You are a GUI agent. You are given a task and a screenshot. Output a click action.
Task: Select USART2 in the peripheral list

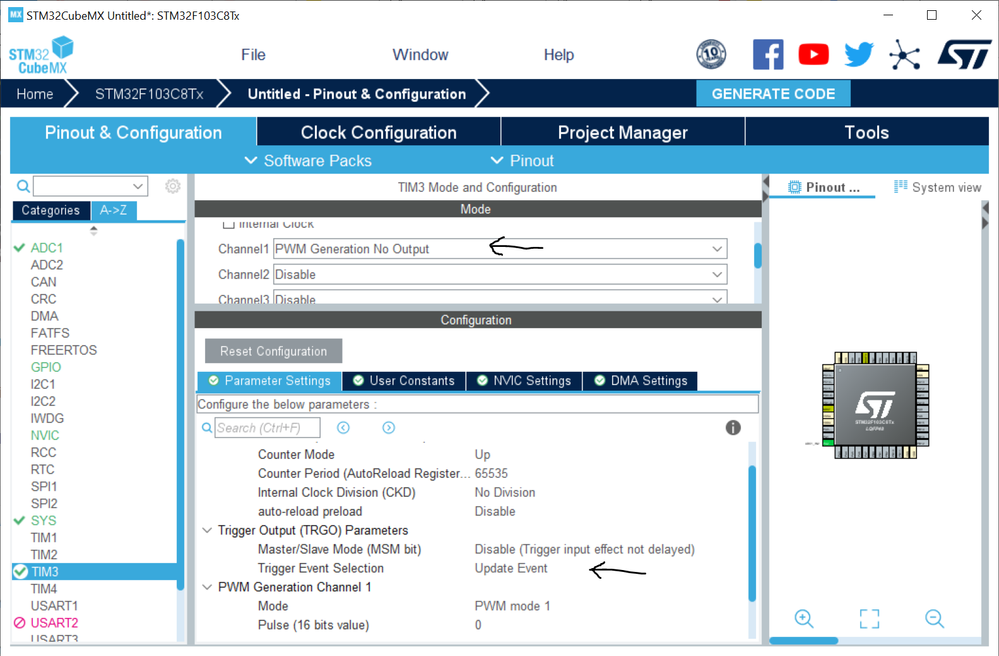pyautogui.click(x=54, y=623)
